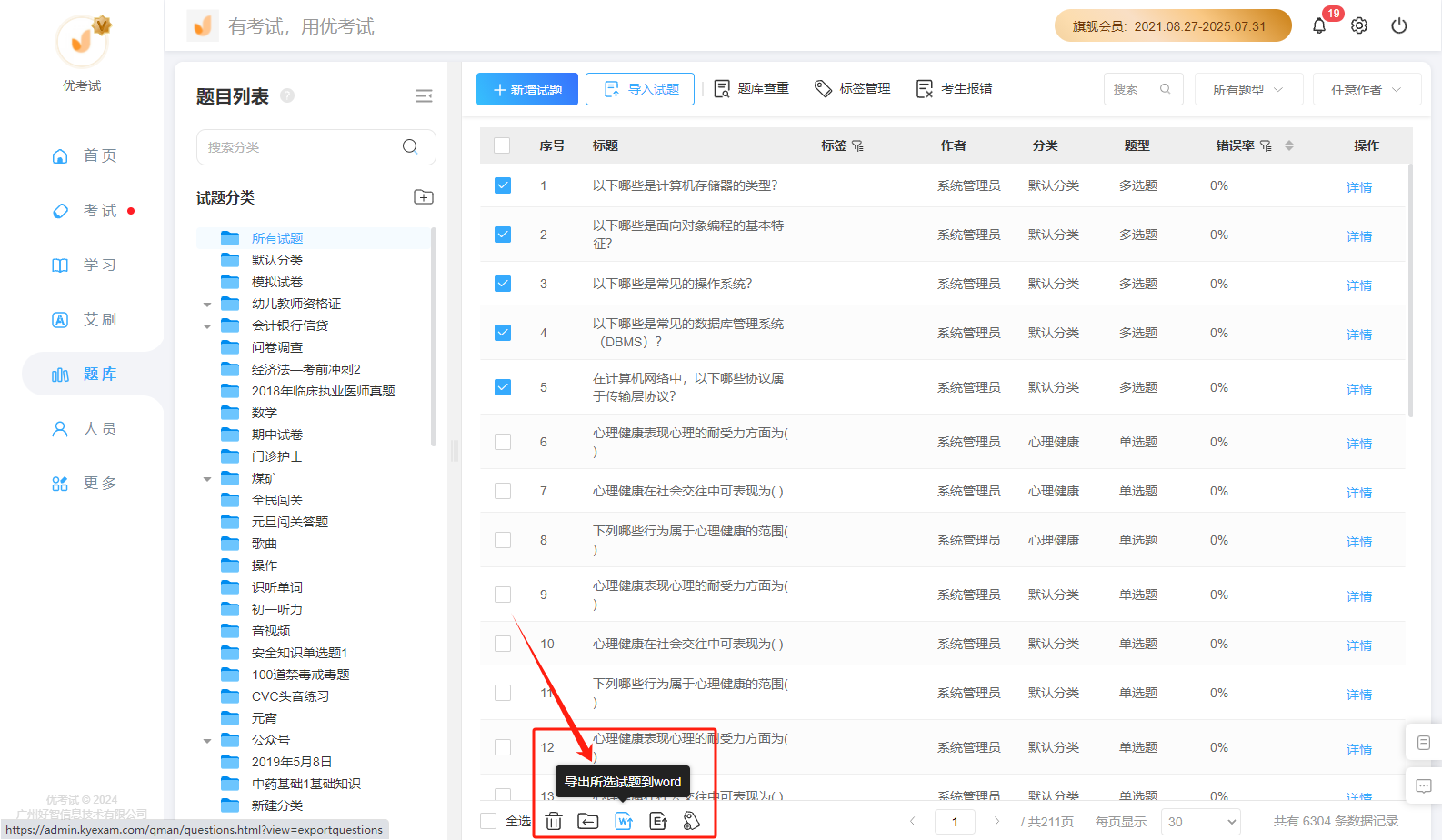Open 任意作者 author dropdown
Image resolution: width=1442 pixels, height=840 pixels.
point(1367,89)
